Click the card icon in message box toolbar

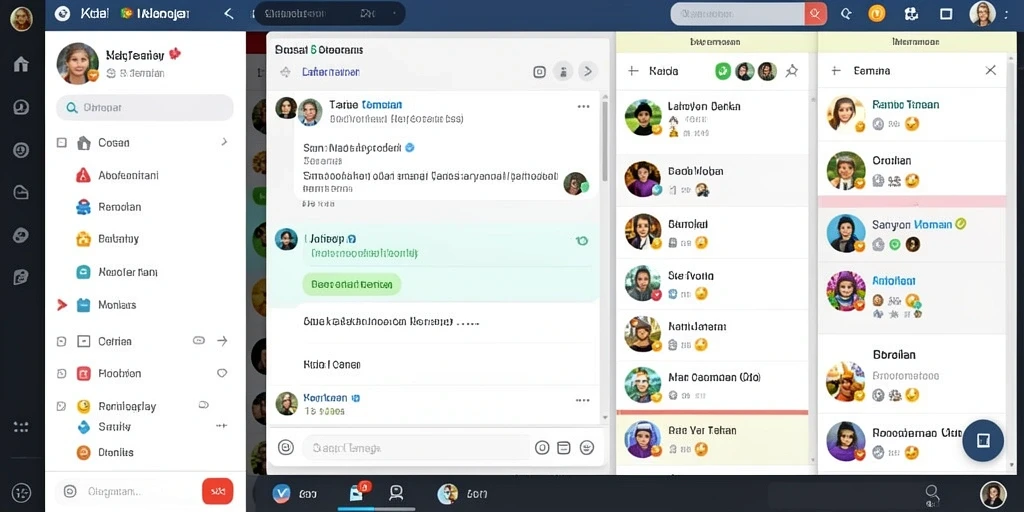click(x=564, y=447)
